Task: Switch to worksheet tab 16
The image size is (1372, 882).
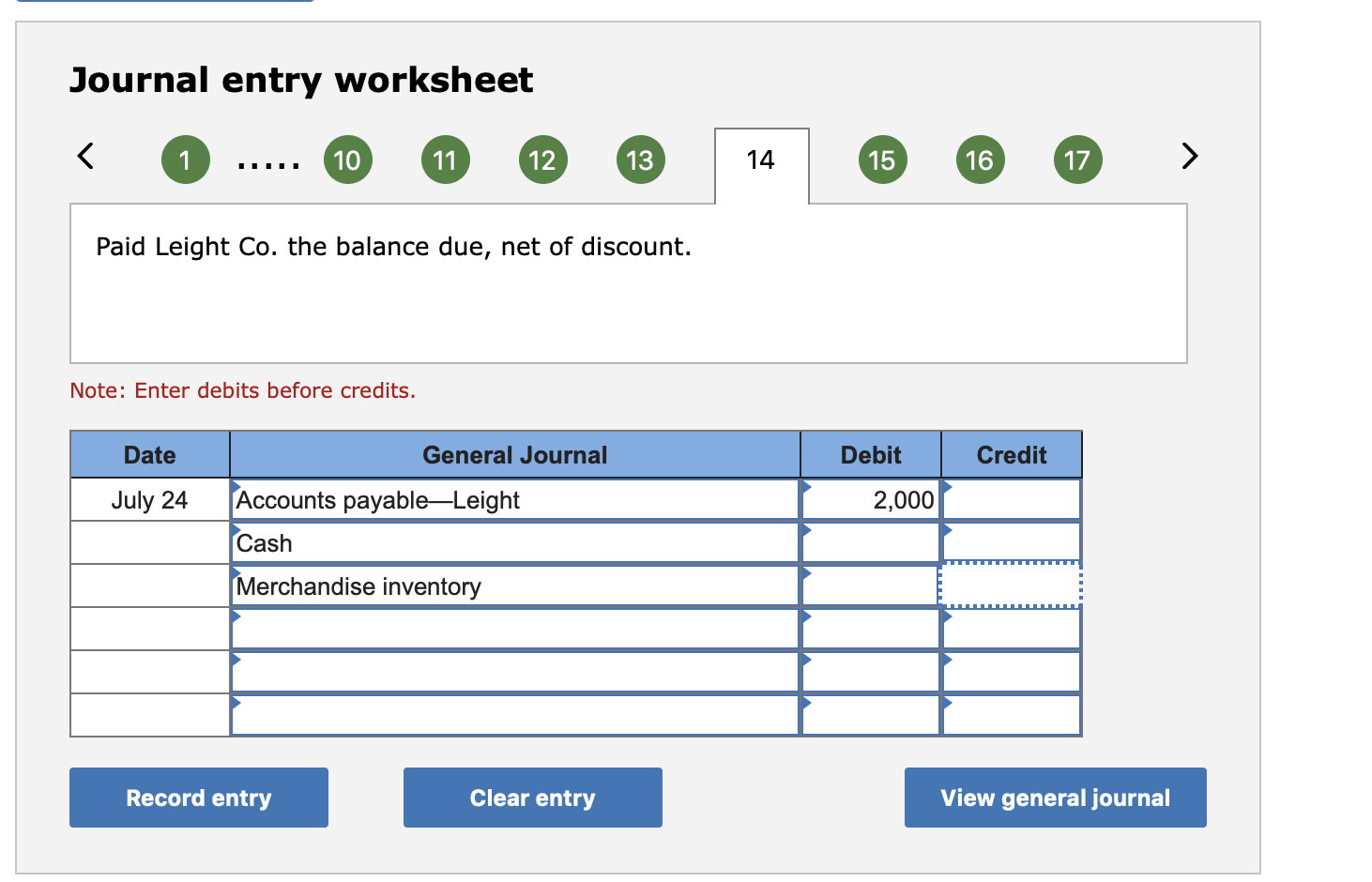Action: pyautogui.click(x=980, y=160)
